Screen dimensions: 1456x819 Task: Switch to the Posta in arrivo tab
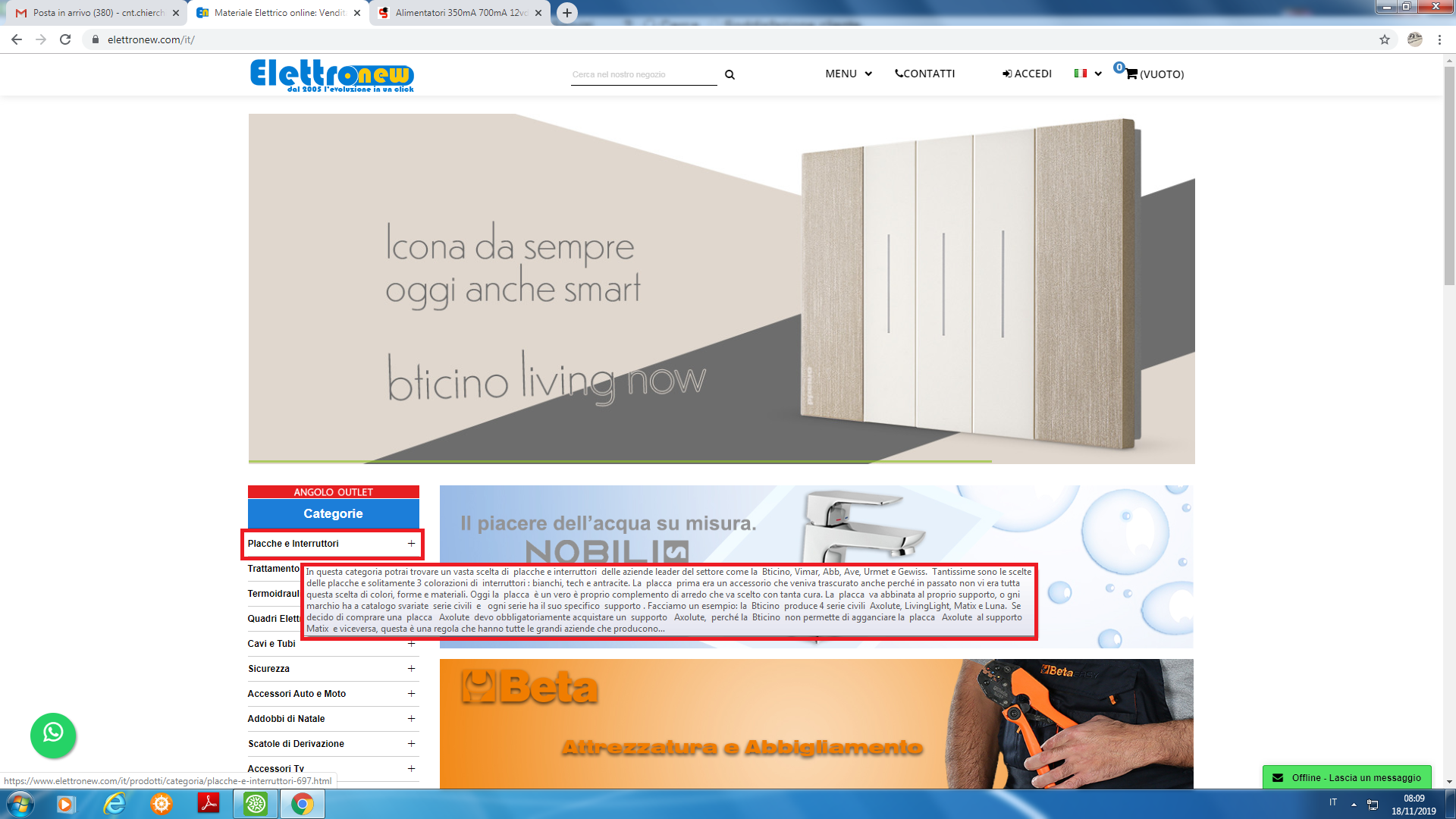click(95, 13)
